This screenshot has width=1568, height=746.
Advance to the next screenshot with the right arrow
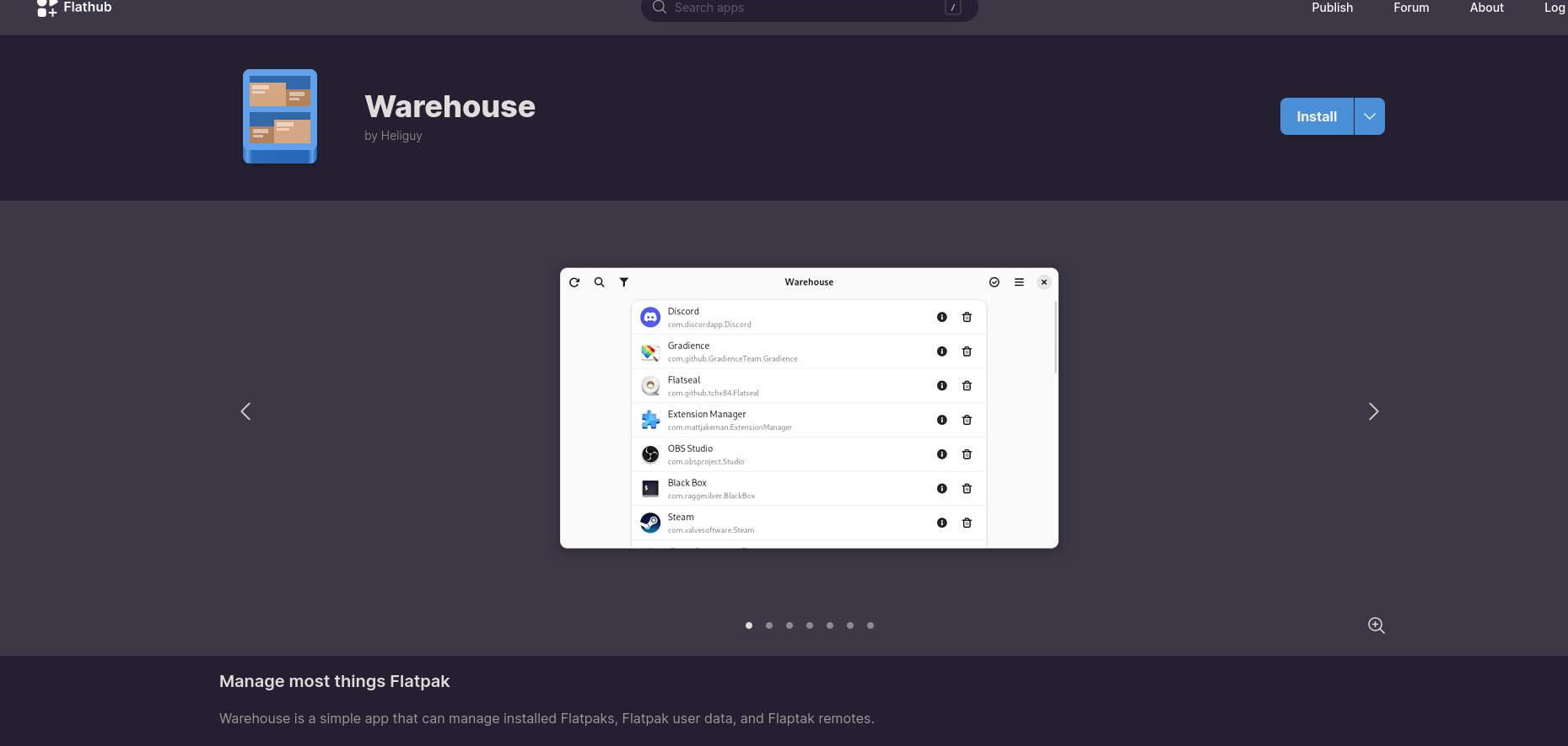click(x=1373, y=411)
